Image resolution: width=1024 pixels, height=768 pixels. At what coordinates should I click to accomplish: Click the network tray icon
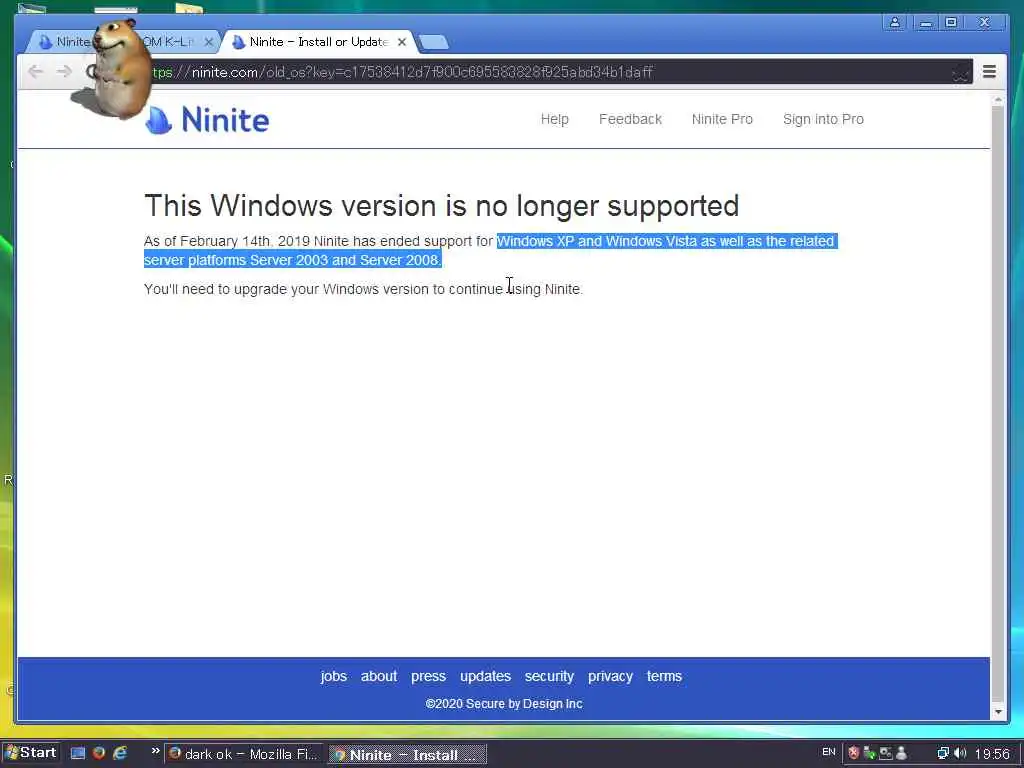click(942, 754)
